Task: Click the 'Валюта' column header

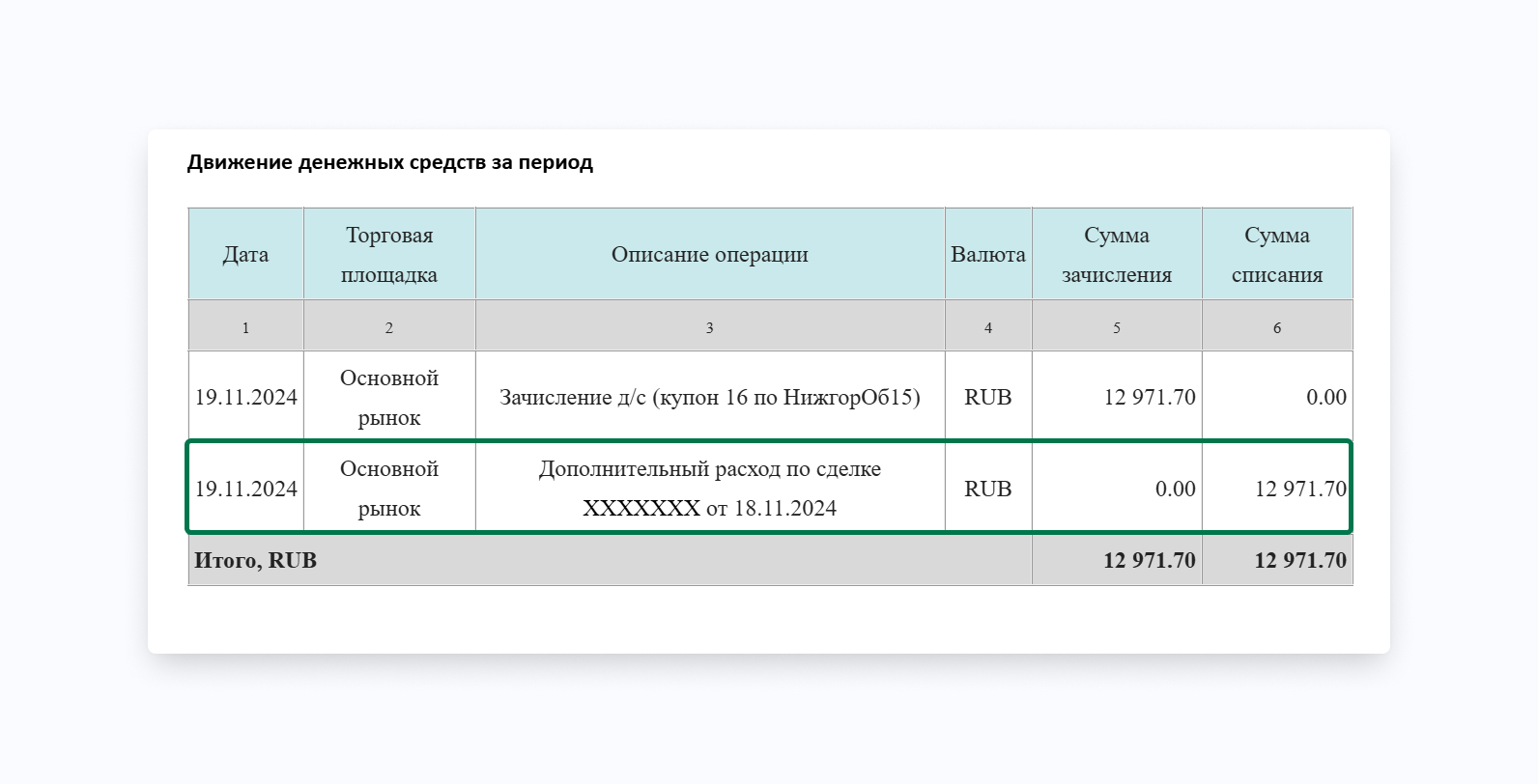Action: click(x=988, y=254)
